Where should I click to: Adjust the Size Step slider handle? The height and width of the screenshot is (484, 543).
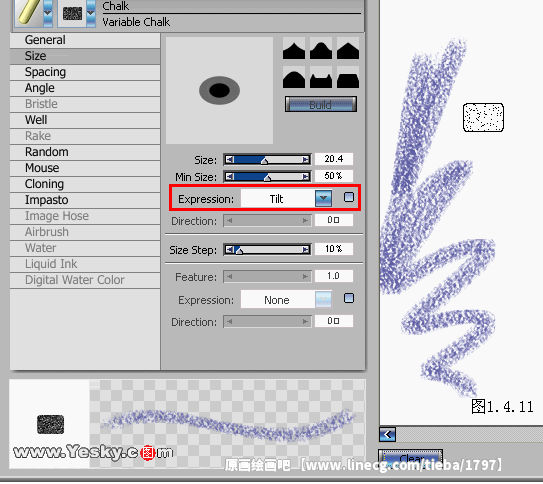pos(239,251)
